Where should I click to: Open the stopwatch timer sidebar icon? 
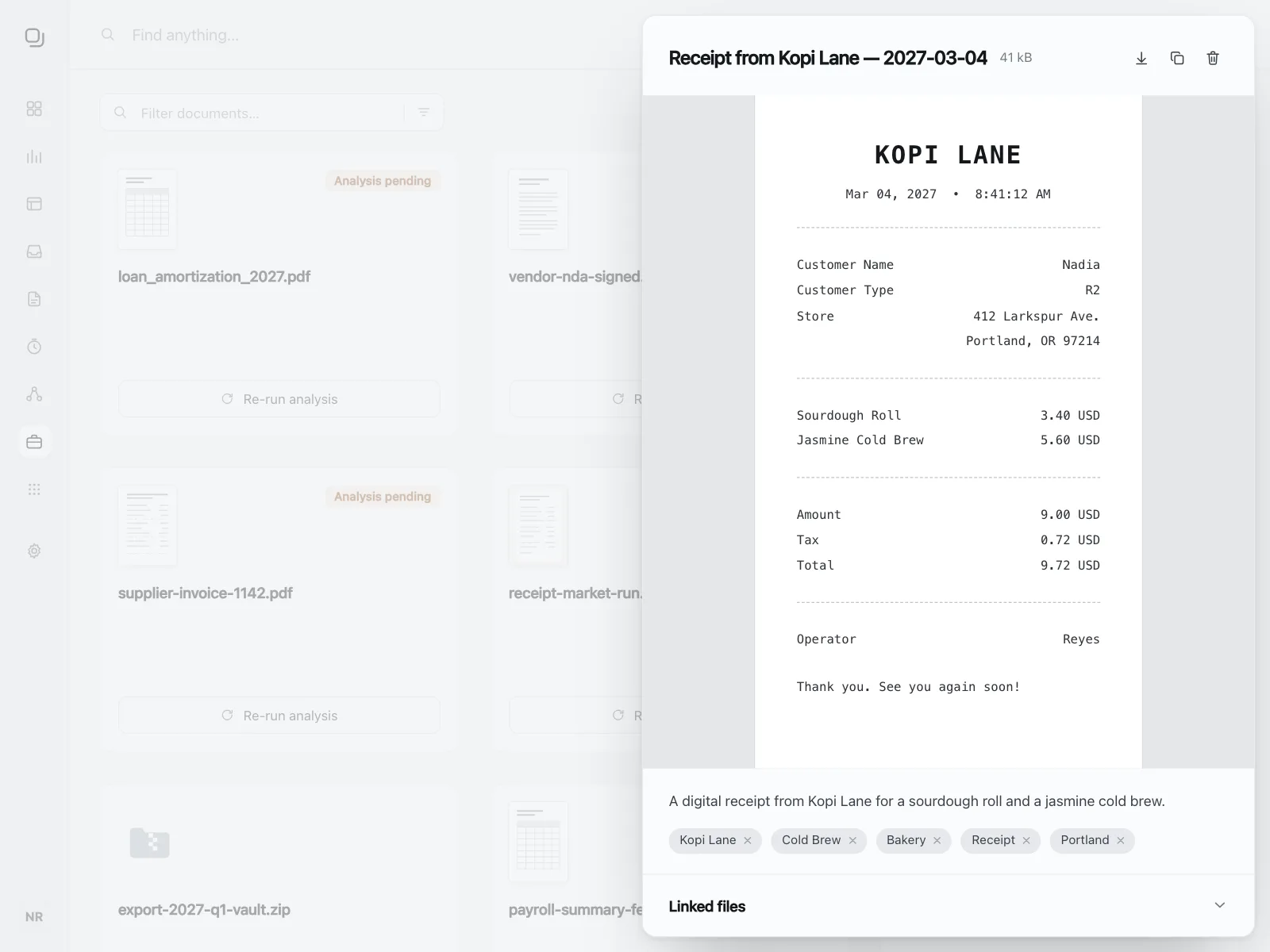(x=34, y=347)
